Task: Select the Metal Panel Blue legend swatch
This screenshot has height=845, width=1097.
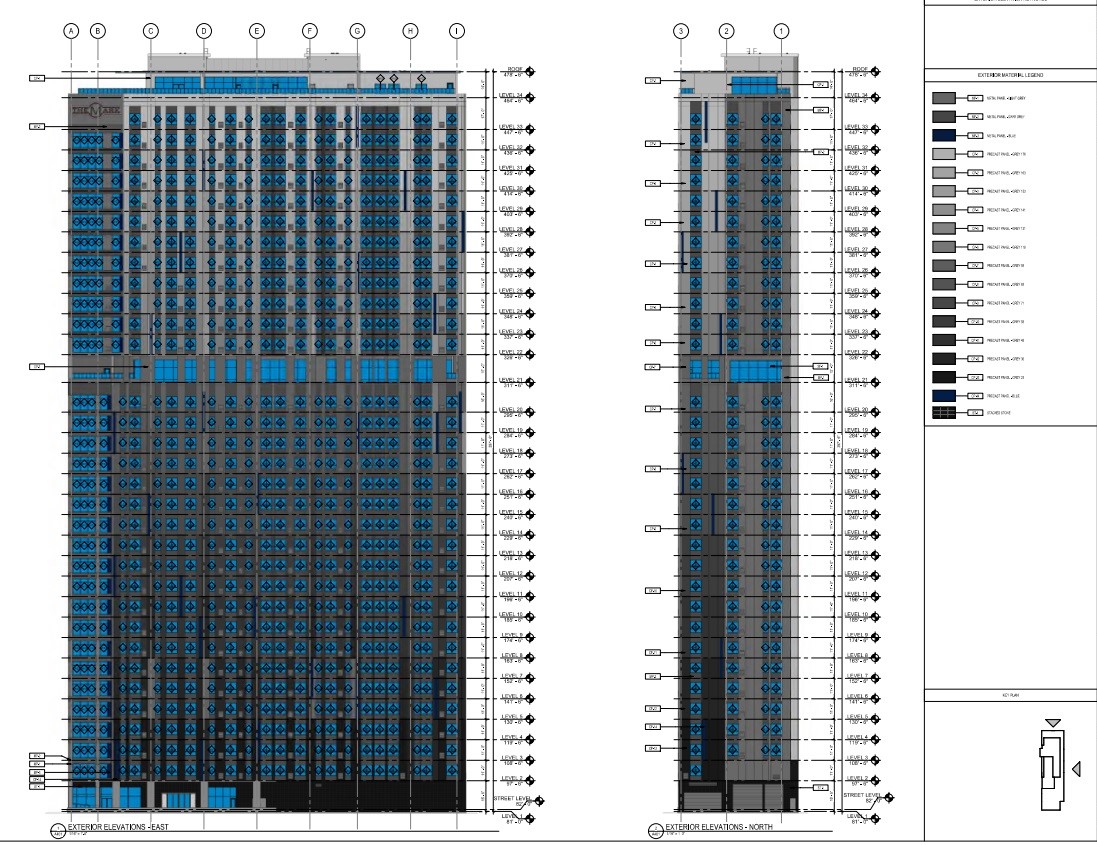Action: tap(944, 135)
